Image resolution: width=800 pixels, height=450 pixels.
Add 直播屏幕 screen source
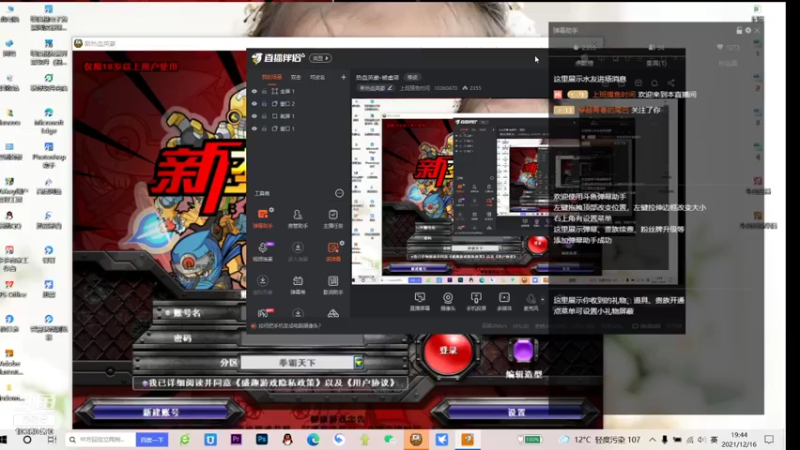pyautogui.click(x=419, y=302)
